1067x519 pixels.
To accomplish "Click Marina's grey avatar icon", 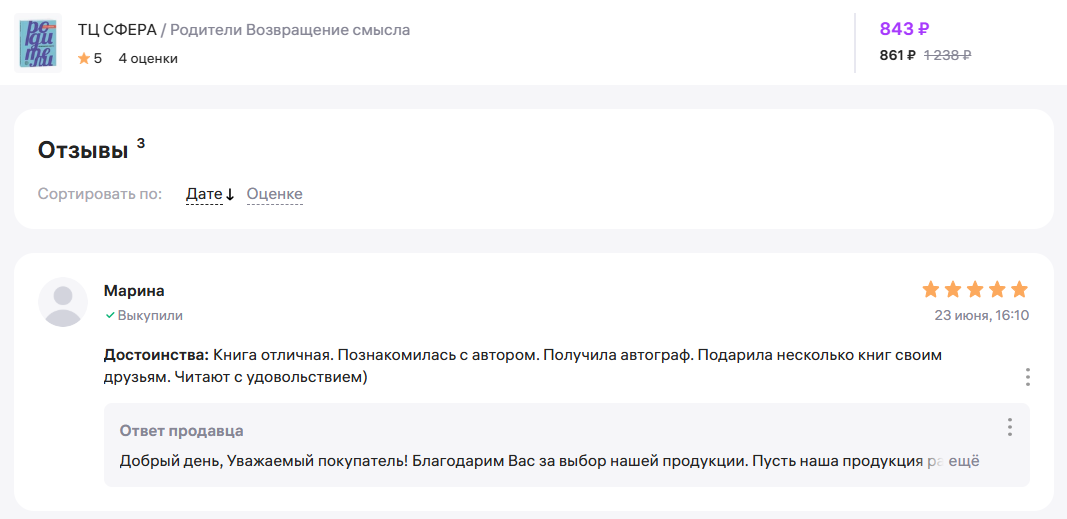I will coord(63,302).
